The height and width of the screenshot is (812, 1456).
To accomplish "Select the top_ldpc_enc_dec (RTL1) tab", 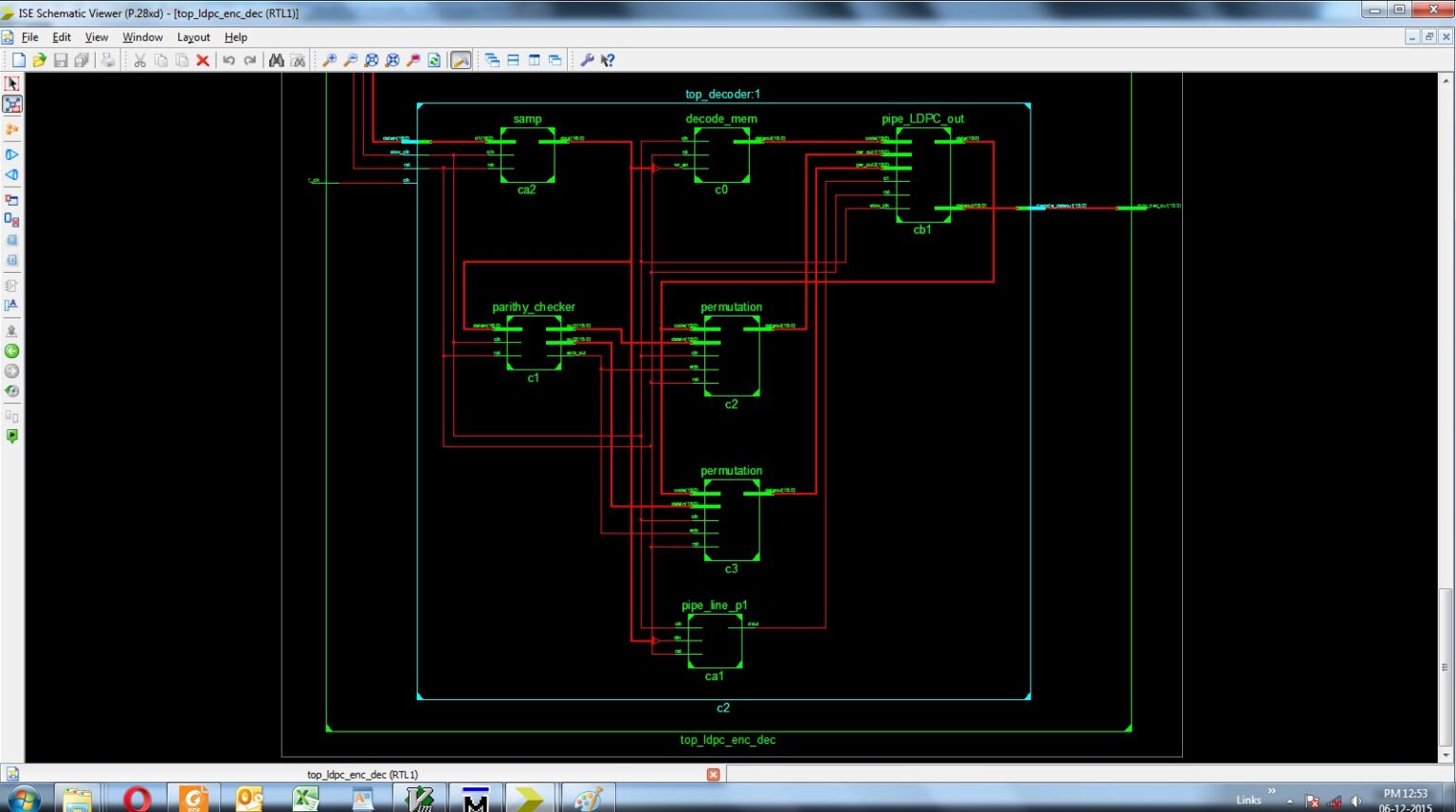I will (x=360, y=774).
